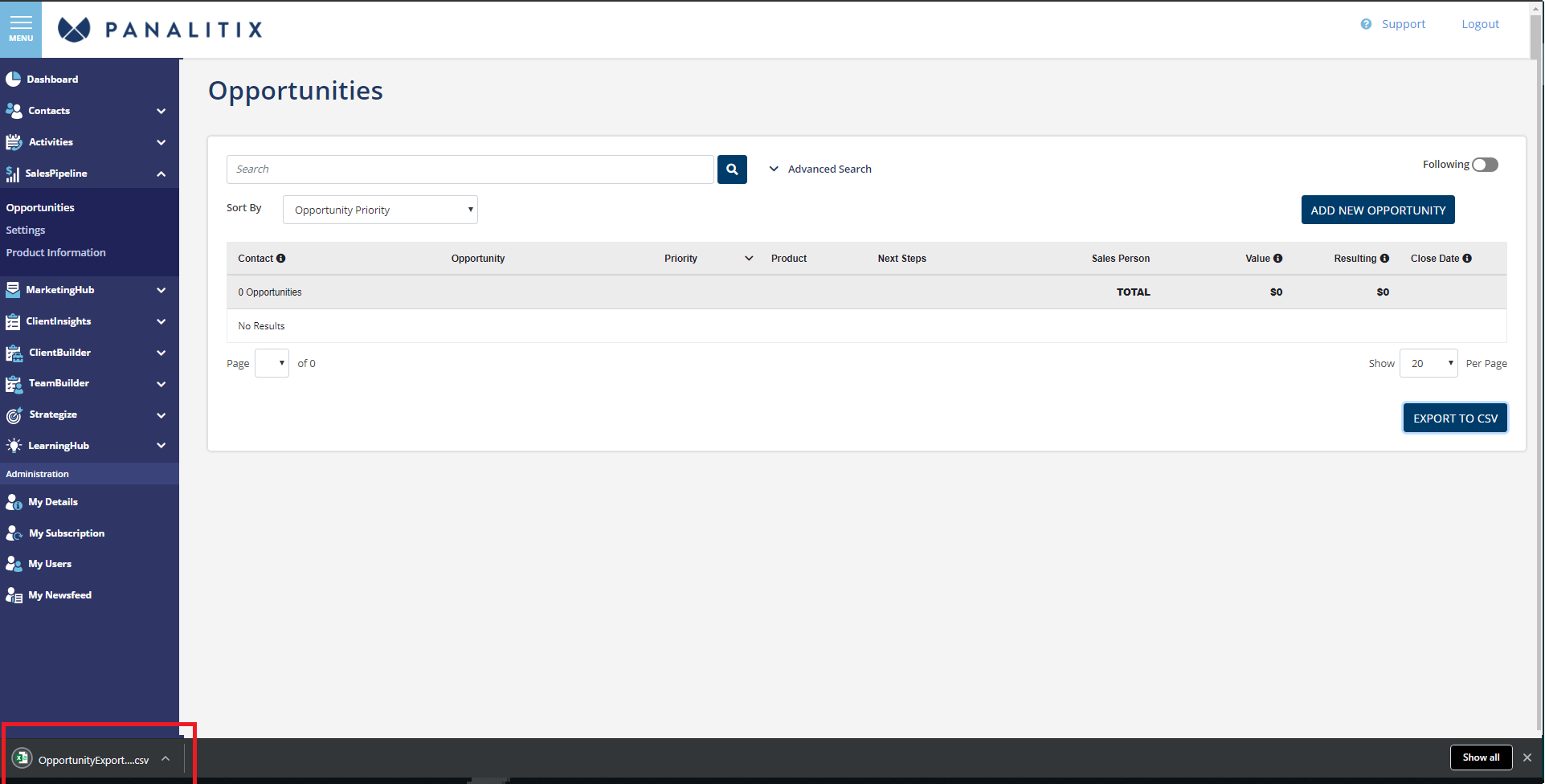Open Opportunities in the sidebar
This screenshot has height=784, width=1545.
[40, 207]
